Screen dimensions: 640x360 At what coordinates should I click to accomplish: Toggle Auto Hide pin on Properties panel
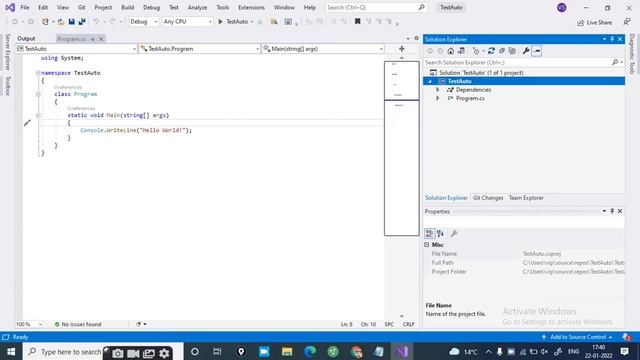point(612,211)
